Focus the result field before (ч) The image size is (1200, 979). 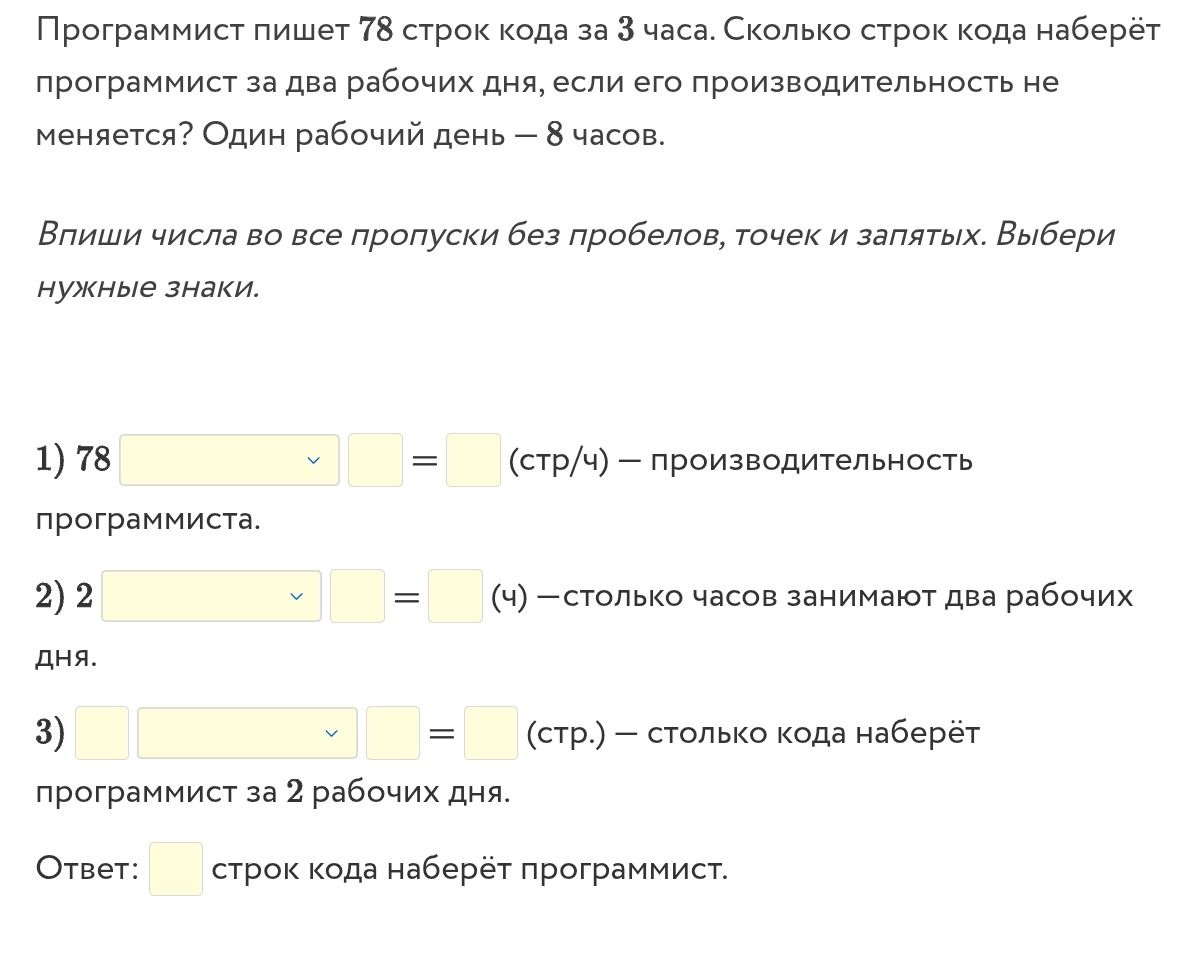point(455,596)
